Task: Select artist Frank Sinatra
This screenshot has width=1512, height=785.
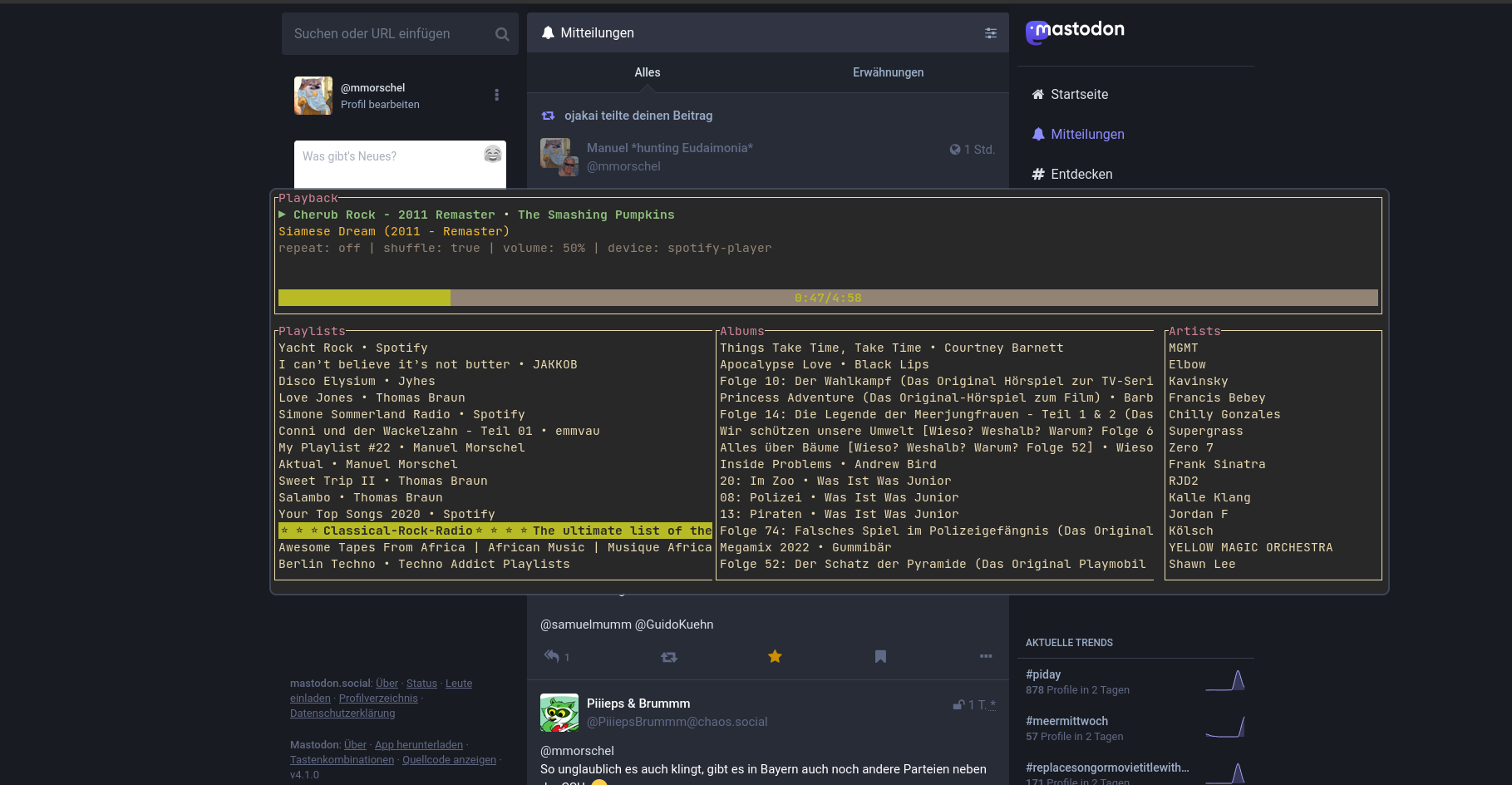Action: click(1217, 464)
